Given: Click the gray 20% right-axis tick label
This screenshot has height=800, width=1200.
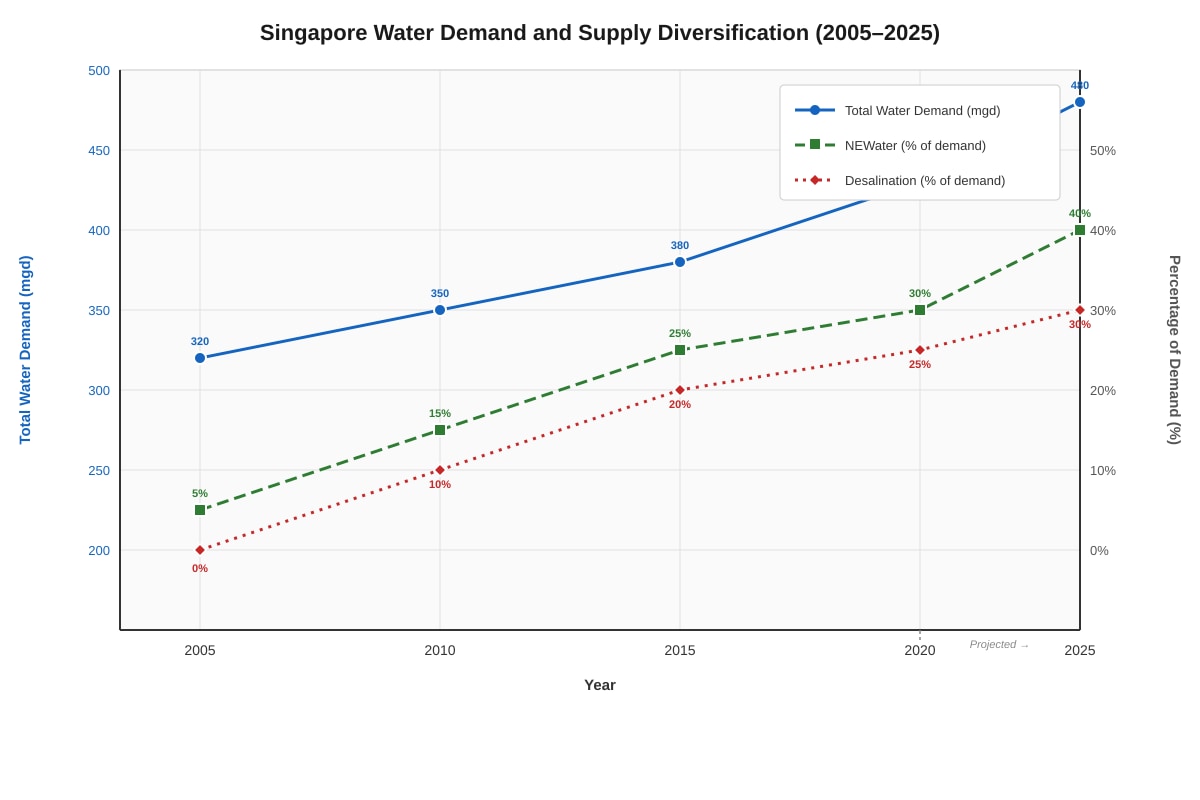Looking at the screenshot, I should coord(1103,390).
